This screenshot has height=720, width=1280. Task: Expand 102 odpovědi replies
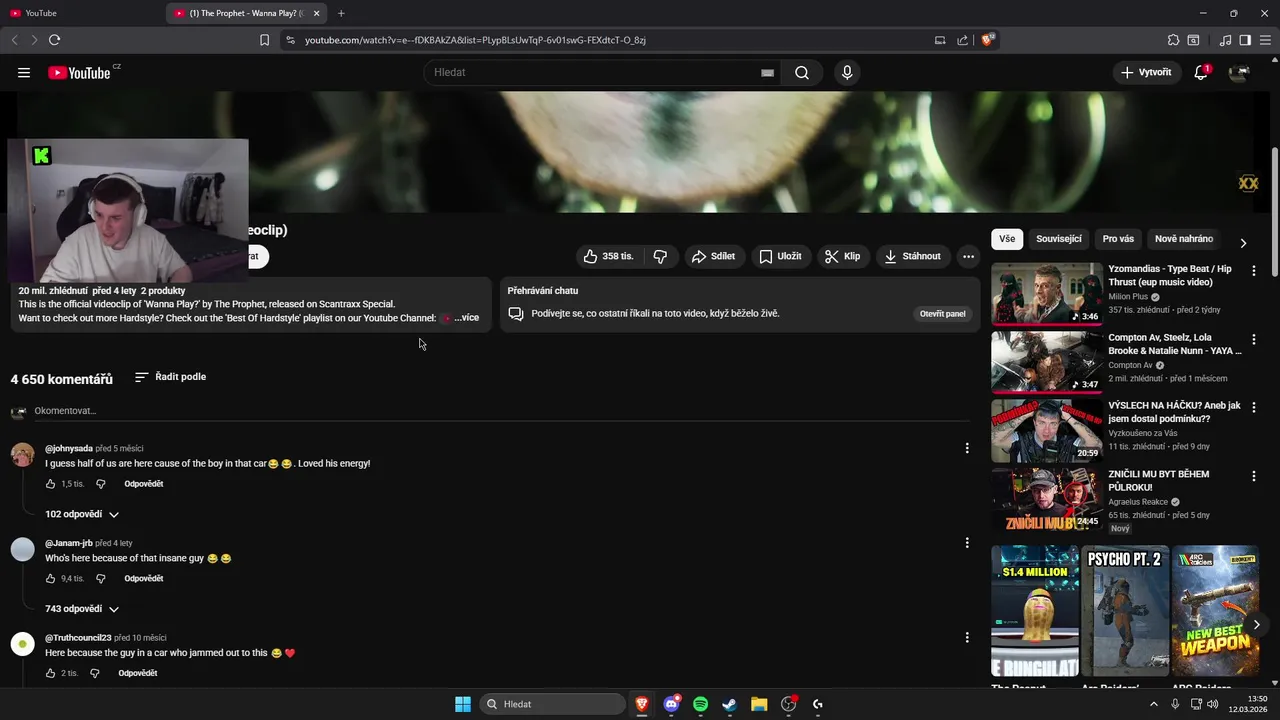point(82,514)
